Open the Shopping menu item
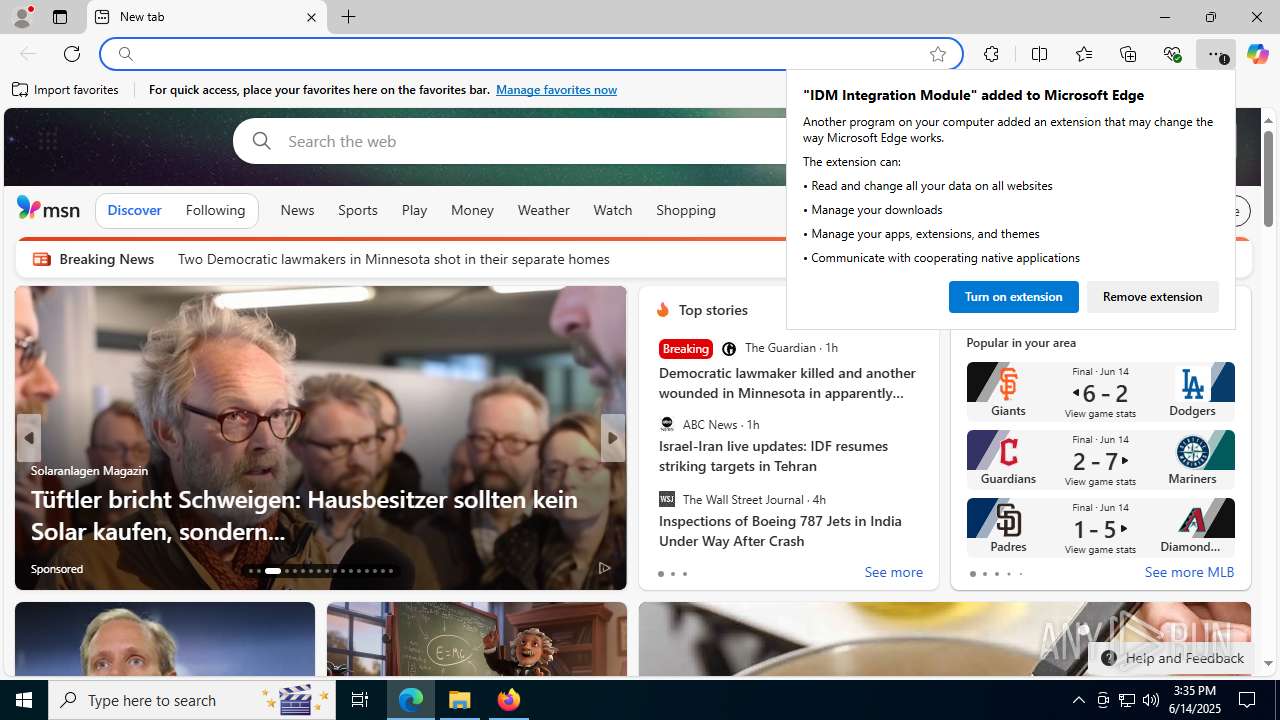Viewport: 1280px width, 720px height. point(686,210)
